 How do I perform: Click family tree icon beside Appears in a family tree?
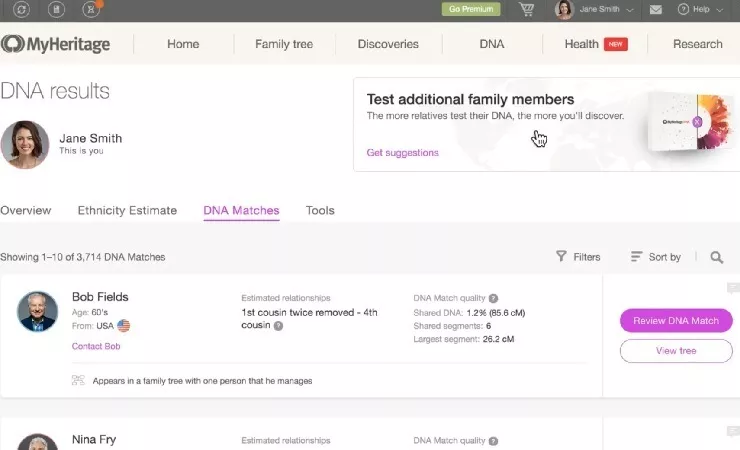pyautogui.click(x=78, y=380)
